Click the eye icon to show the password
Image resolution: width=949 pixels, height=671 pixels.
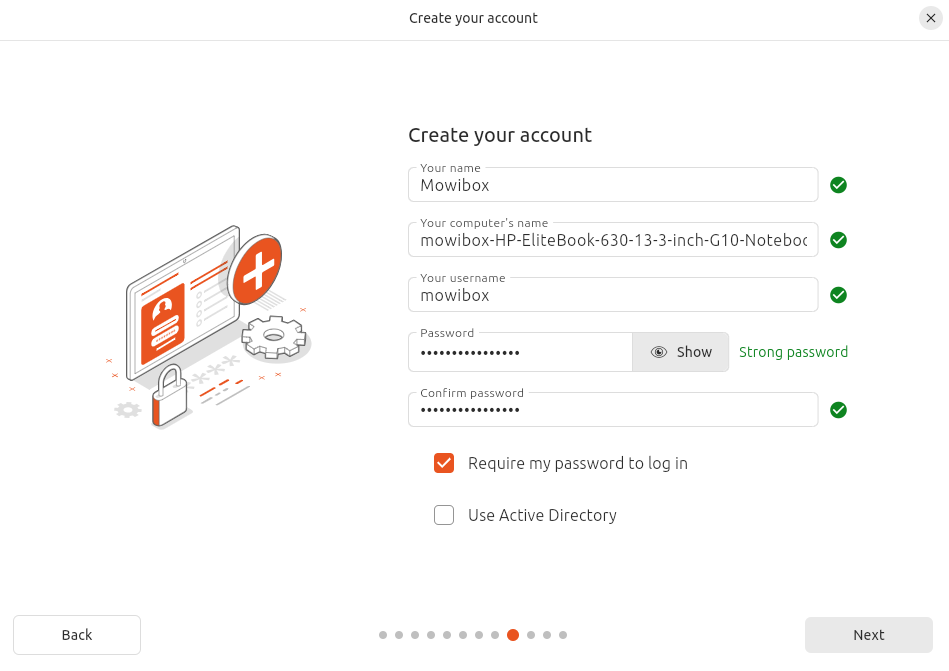pyautogui.click(x=659, y=352)
